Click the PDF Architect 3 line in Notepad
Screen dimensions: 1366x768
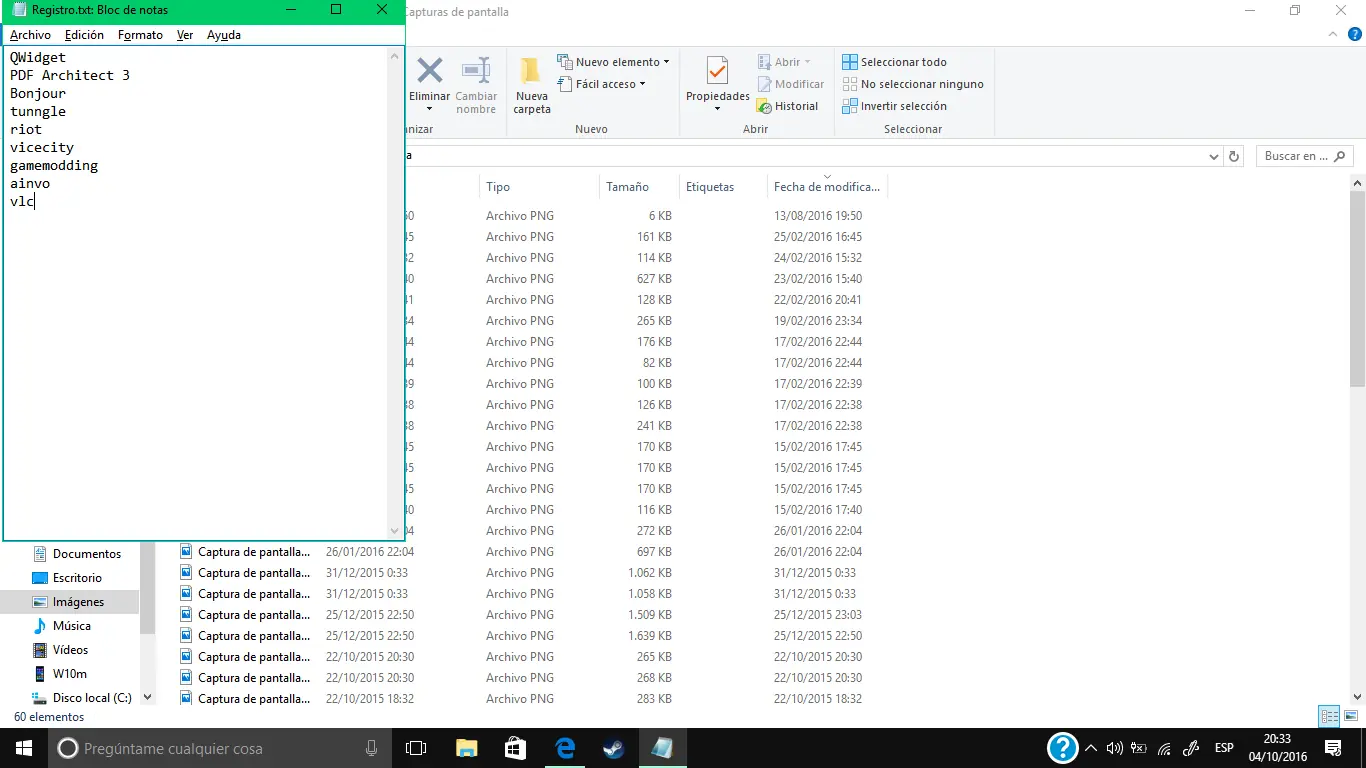[x=70, y=75]
